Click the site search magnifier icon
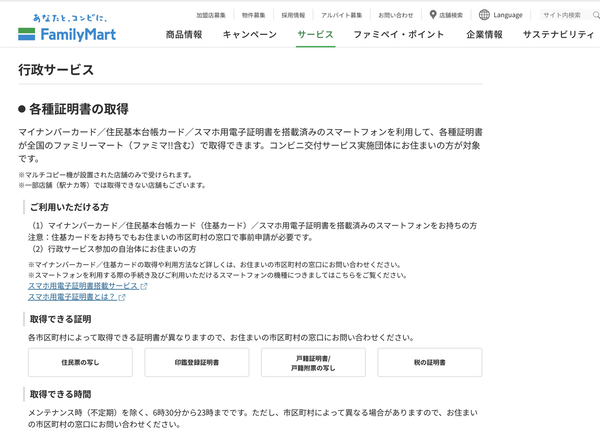This screenshot has width=600, height=442. click(x=596, y=15)
